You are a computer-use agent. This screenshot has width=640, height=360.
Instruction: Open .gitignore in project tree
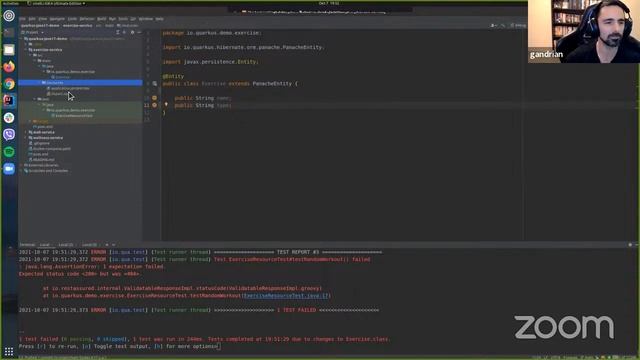click(41, 143)
